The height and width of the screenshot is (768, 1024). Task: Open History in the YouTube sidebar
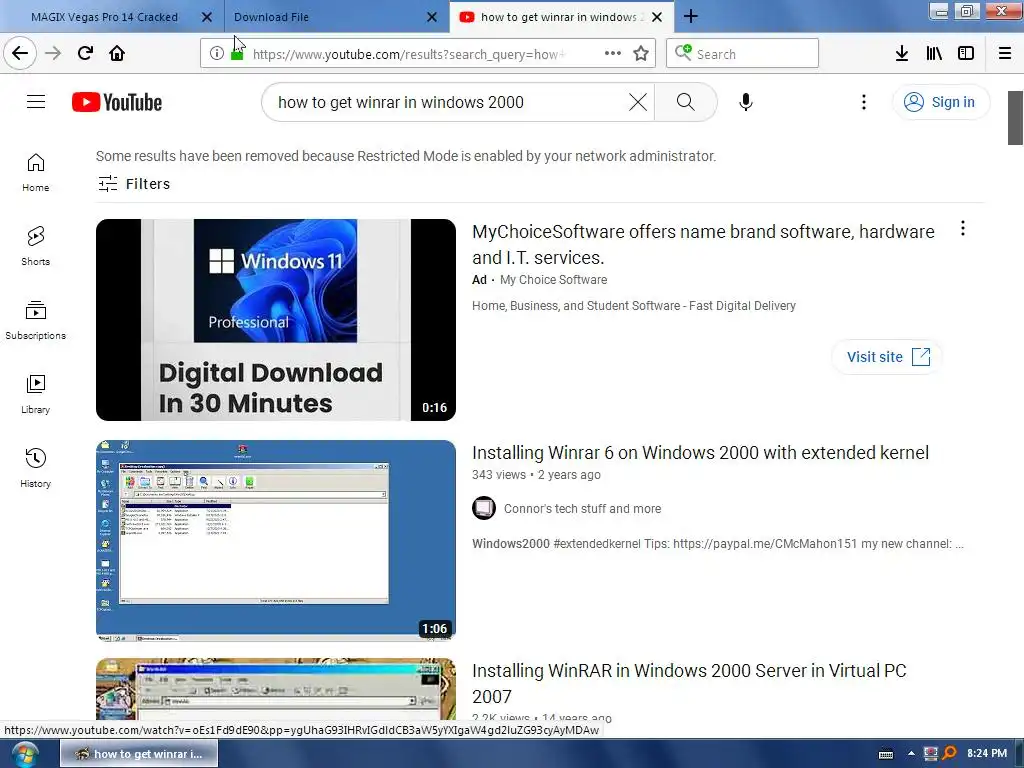point(36,468)
